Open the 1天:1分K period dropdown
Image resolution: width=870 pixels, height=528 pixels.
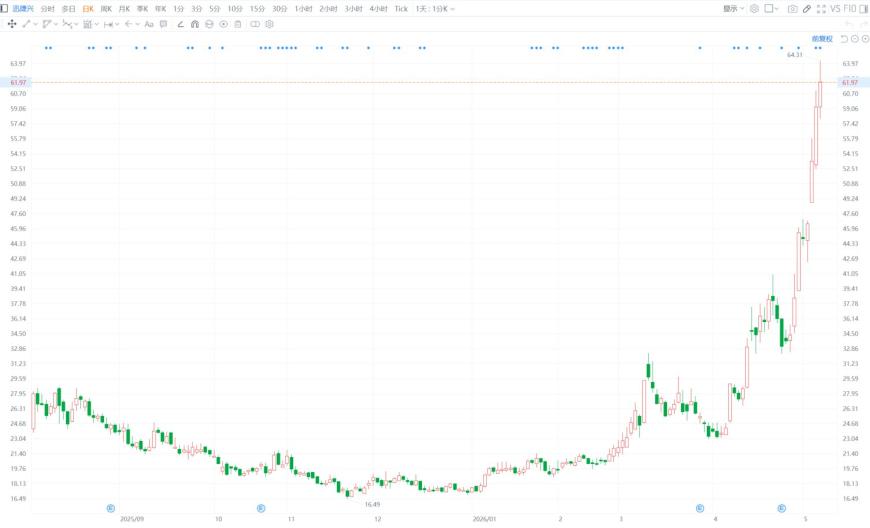pyautogui.click(x=434, y=9)
